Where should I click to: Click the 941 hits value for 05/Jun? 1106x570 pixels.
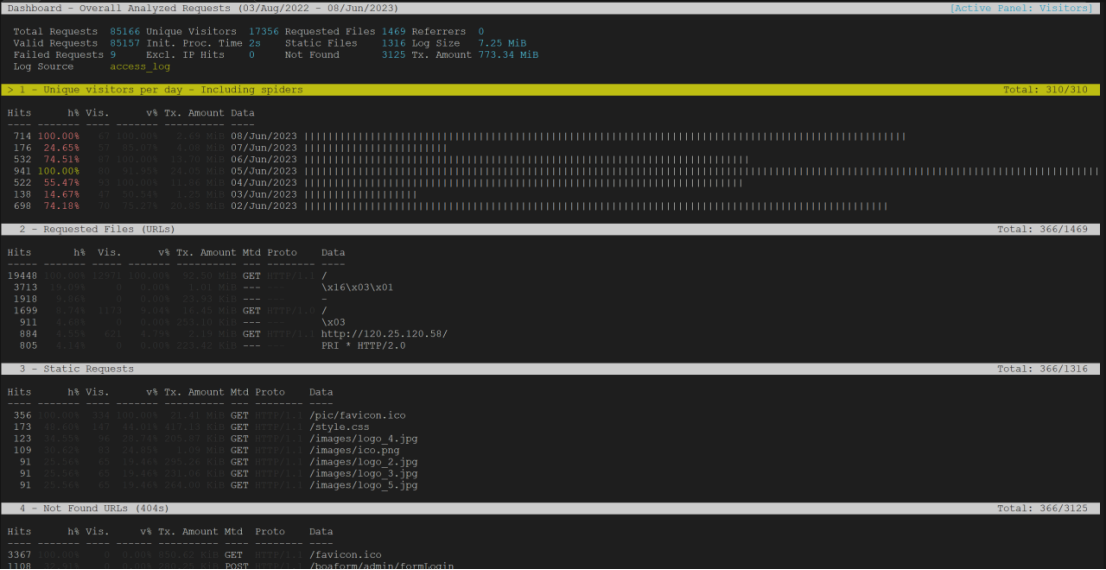pos(22,171)
